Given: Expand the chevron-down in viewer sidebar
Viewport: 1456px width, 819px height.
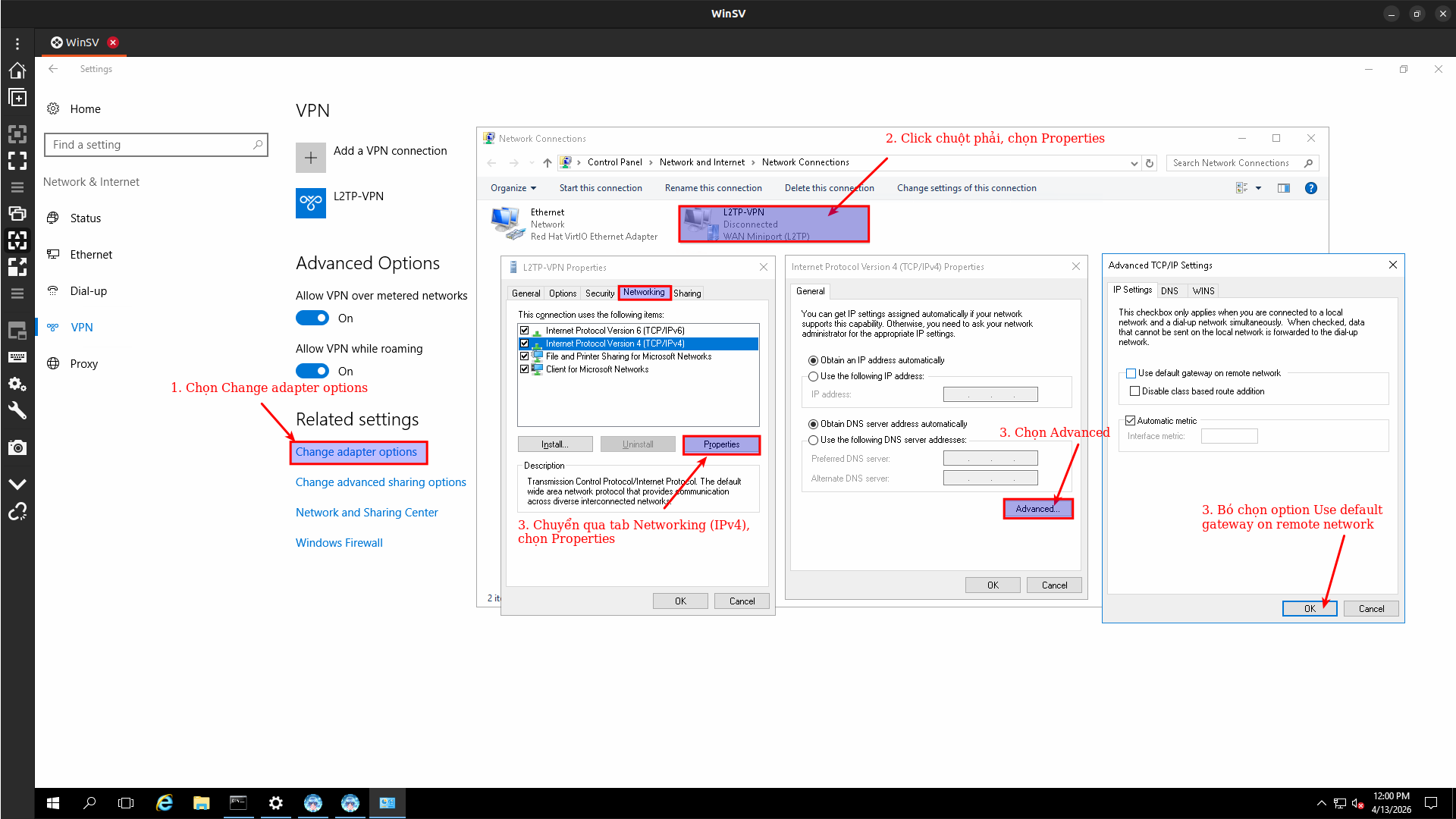Looking at the screenshot, I should [17, 484].
